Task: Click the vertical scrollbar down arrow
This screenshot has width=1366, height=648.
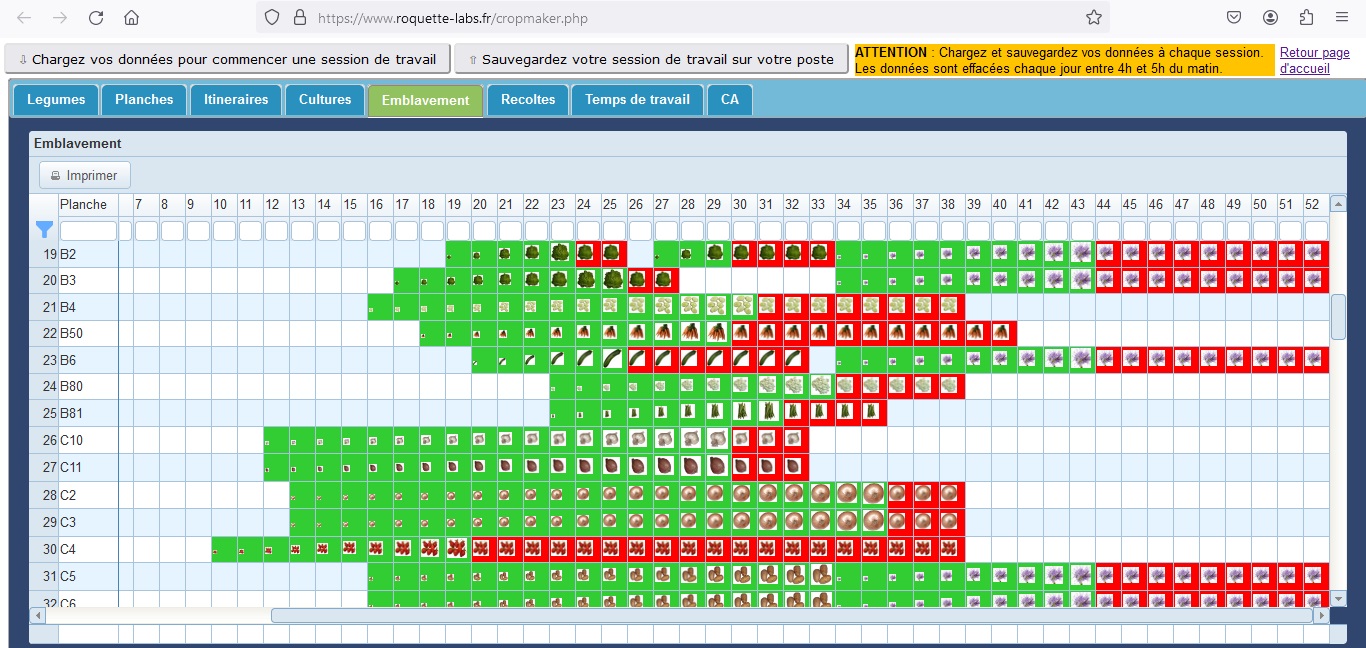Action: click(1339, 598)
